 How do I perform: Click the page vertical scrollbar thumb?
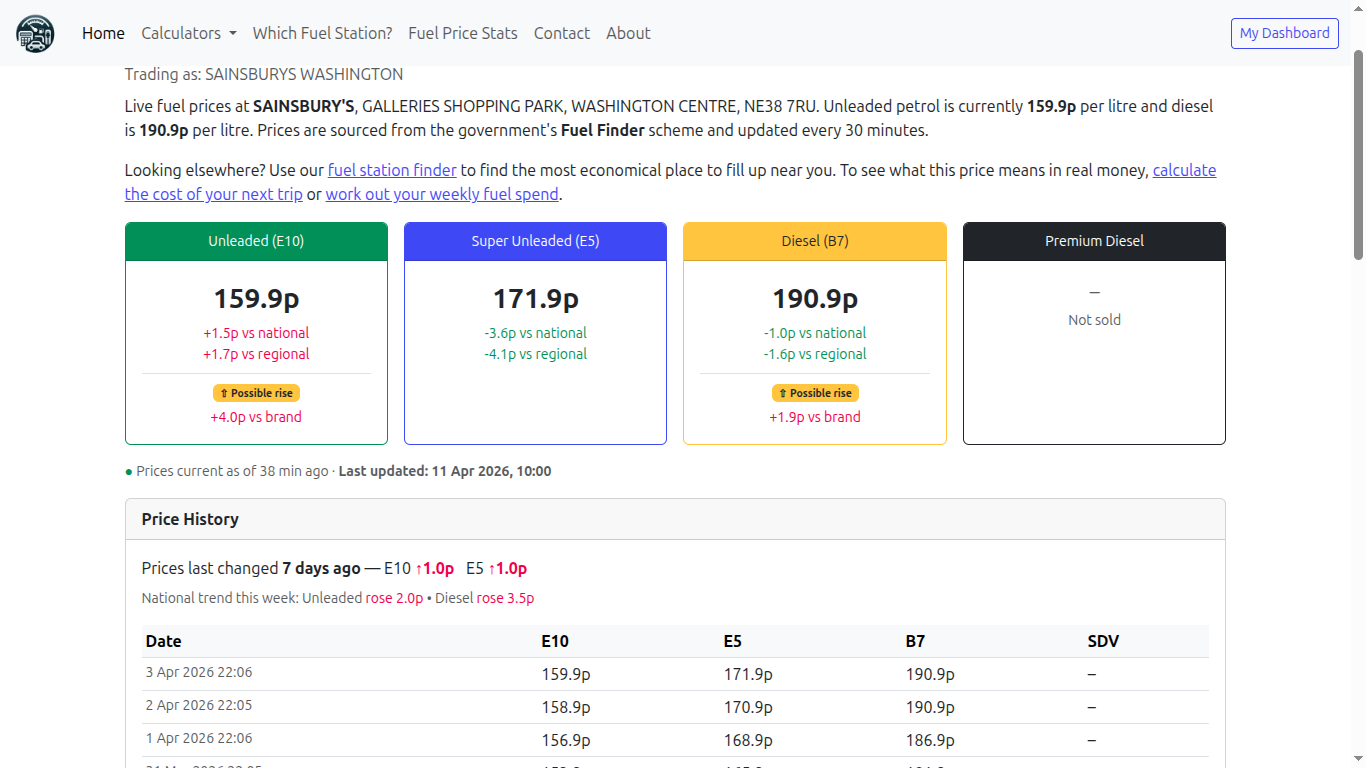(x=1358, y=155)
